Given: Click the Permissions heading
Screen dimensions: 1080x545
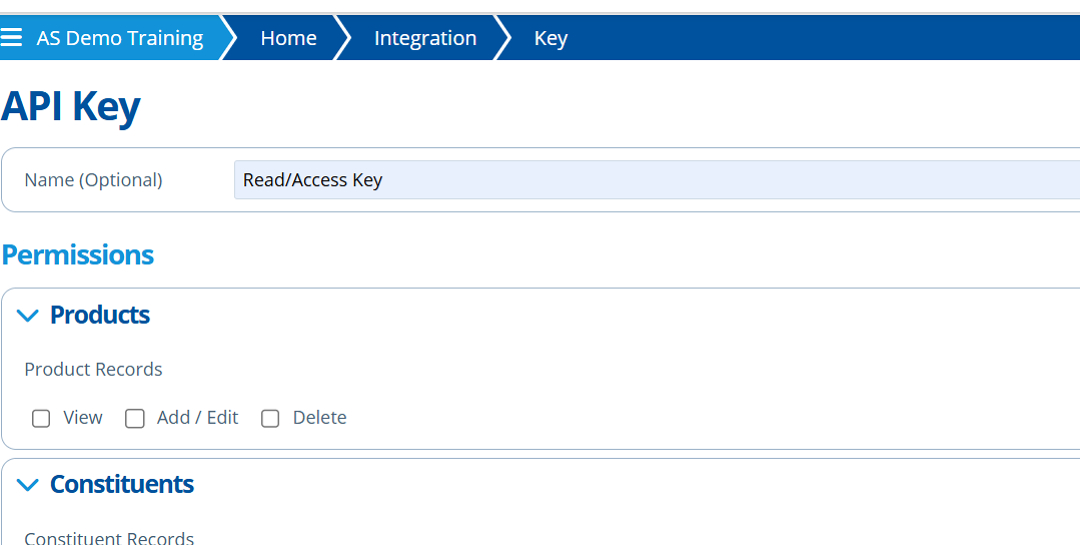Looking at the screenshot, I should click(78, 255).
